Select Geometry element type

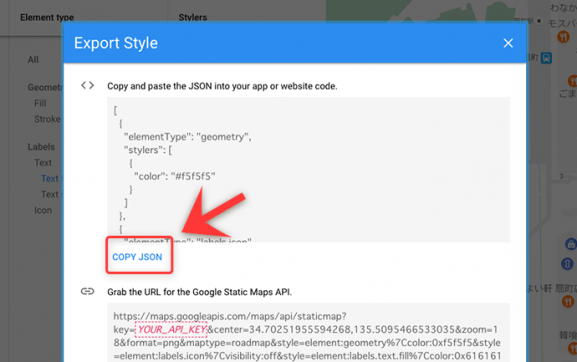[45, 88]
